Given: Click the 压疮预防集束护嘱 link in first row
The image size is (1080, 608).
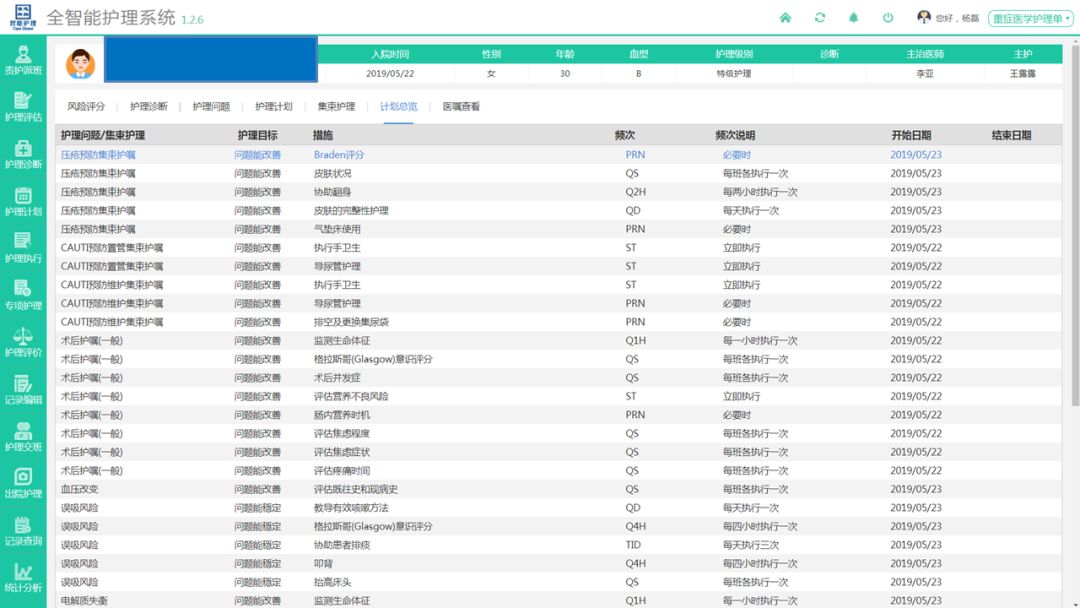Looking at the screenshot, I should 98,155.
